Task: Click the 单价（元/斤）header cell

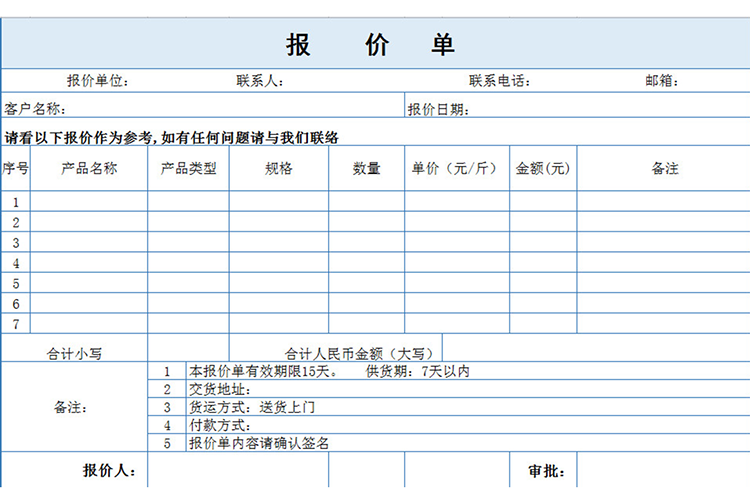Action: (x=456, y=169)
